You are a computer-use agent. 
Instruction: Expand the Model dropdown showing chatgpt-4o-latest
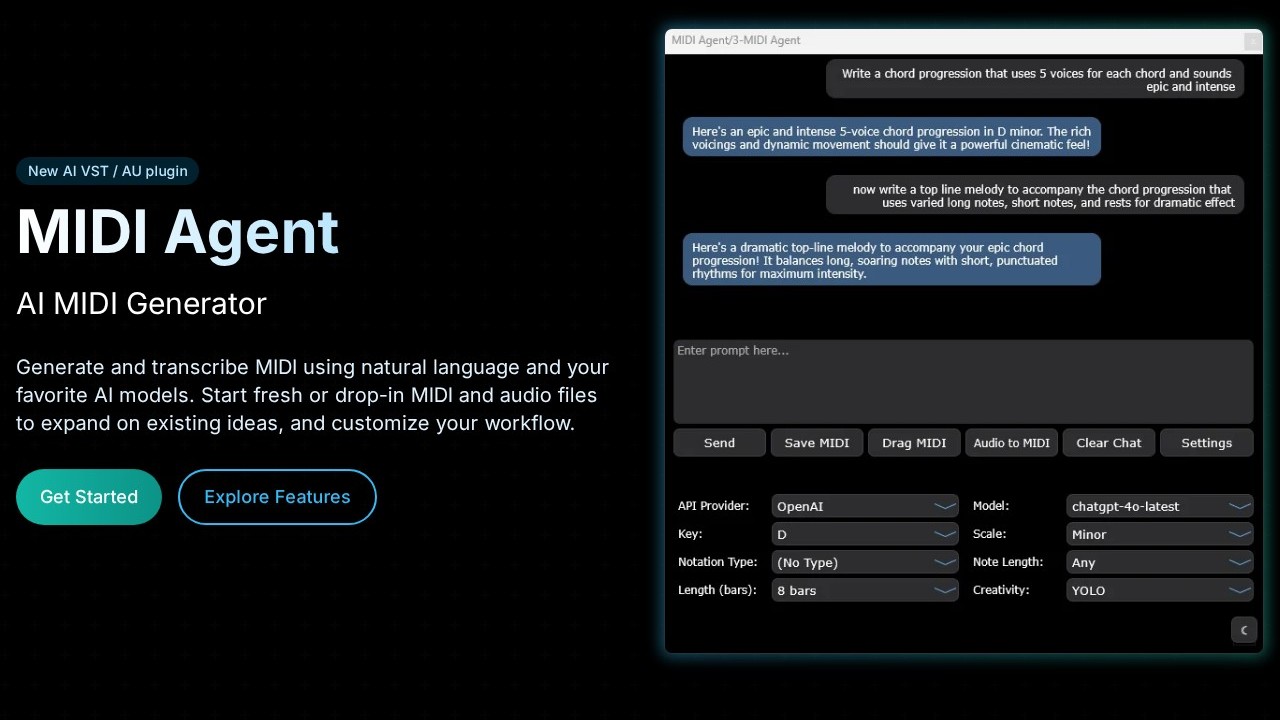[1160, 506]
